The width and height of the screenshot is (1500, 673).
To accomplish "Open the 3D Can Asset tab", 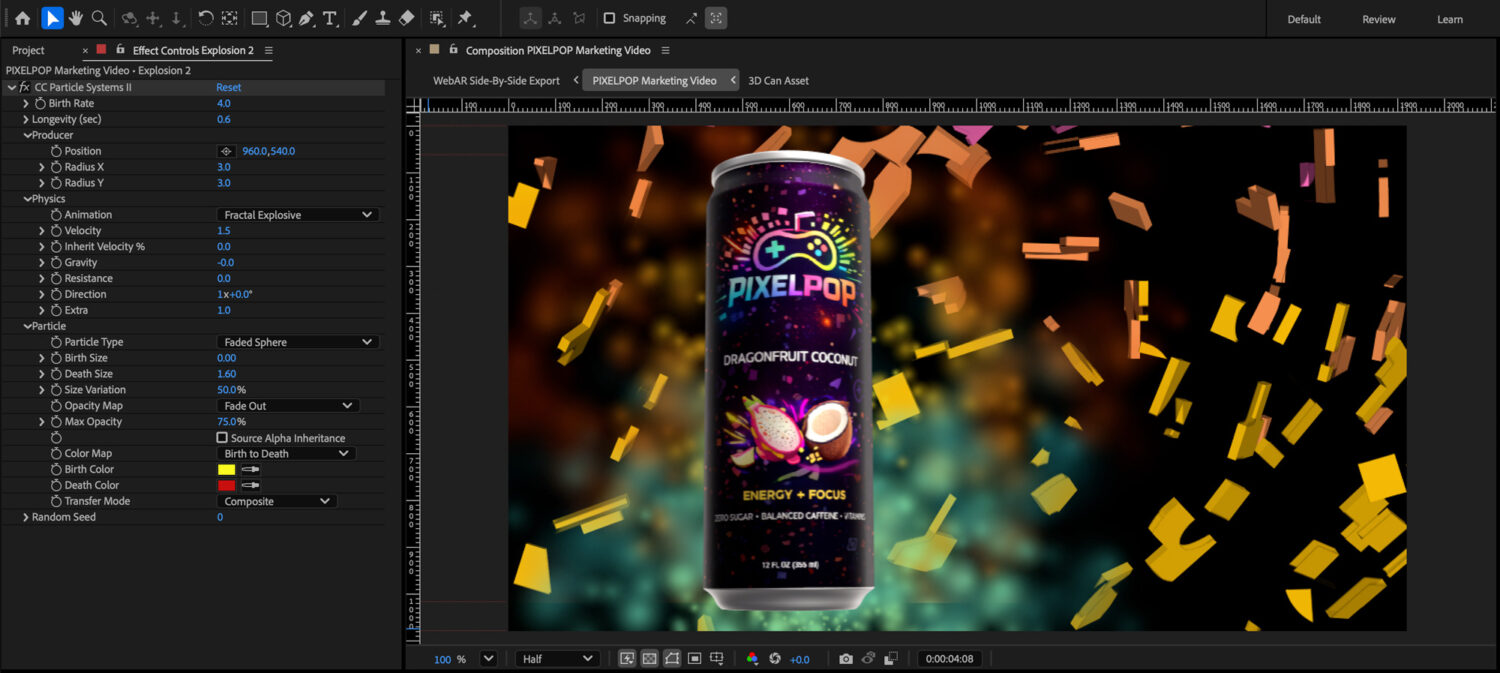I will tap(778, 80).
